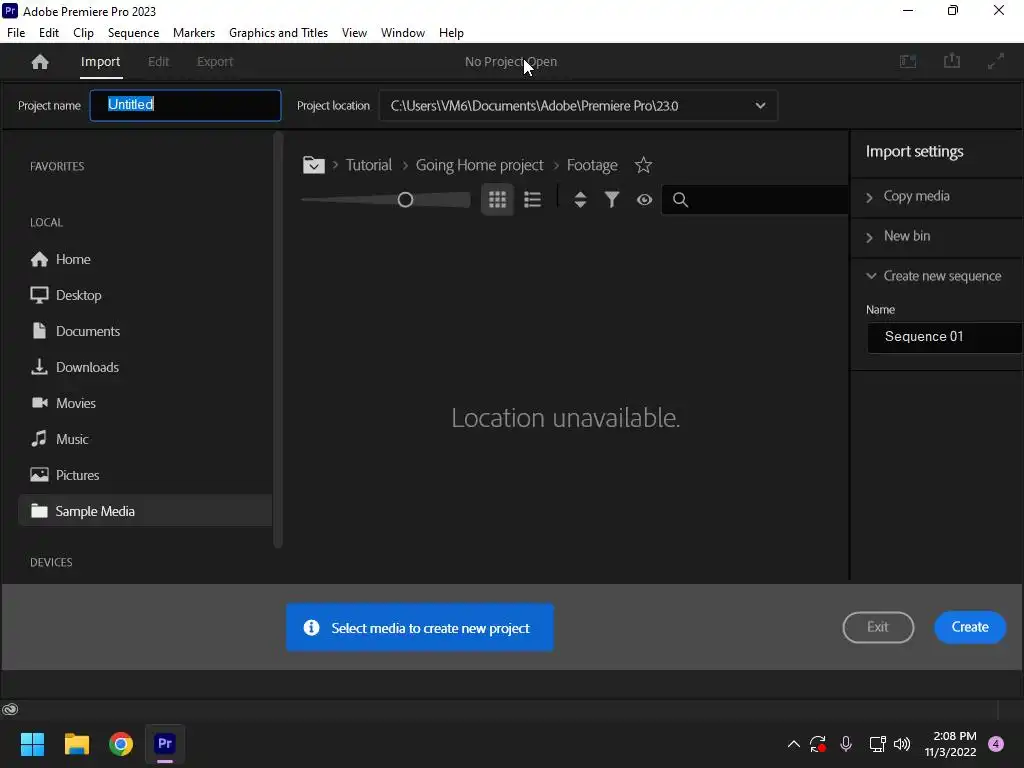Change sort order arrows icon
The image size is (1024, 768).
[580, 199]
